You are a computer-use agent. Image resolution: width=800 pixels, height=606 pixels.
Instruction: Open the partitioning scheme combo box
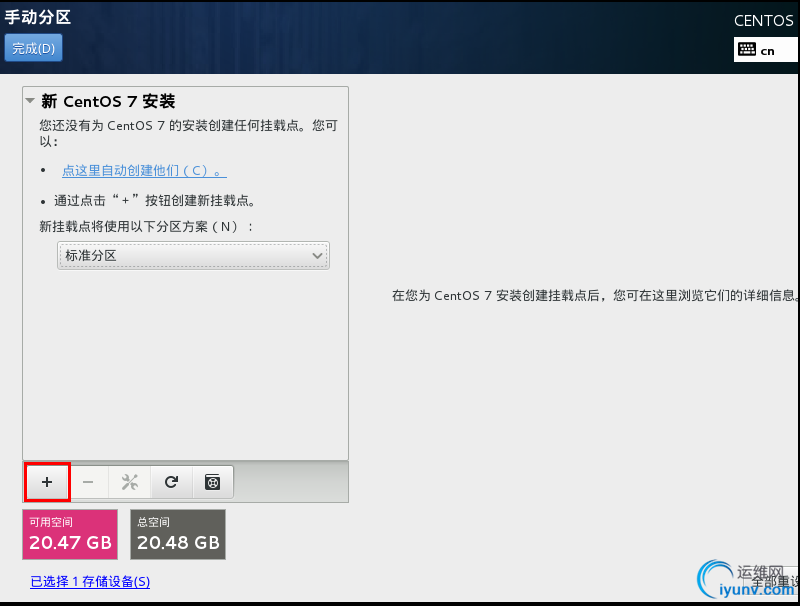point(192,256)
